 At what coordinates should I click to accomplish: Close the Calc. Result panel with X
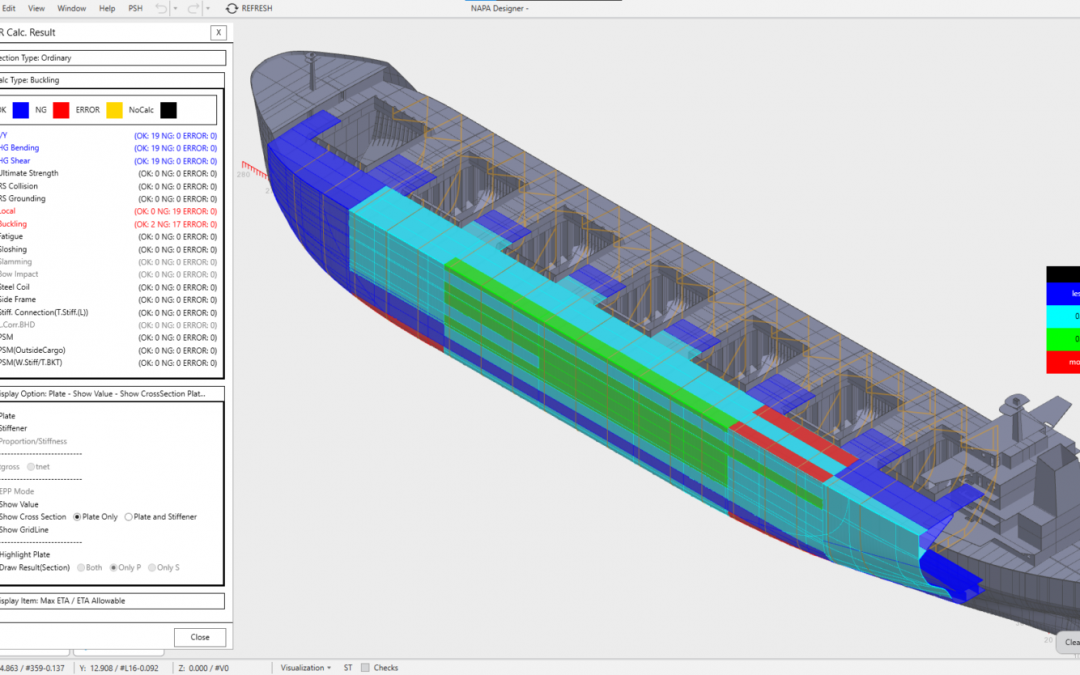pos(218,32)
